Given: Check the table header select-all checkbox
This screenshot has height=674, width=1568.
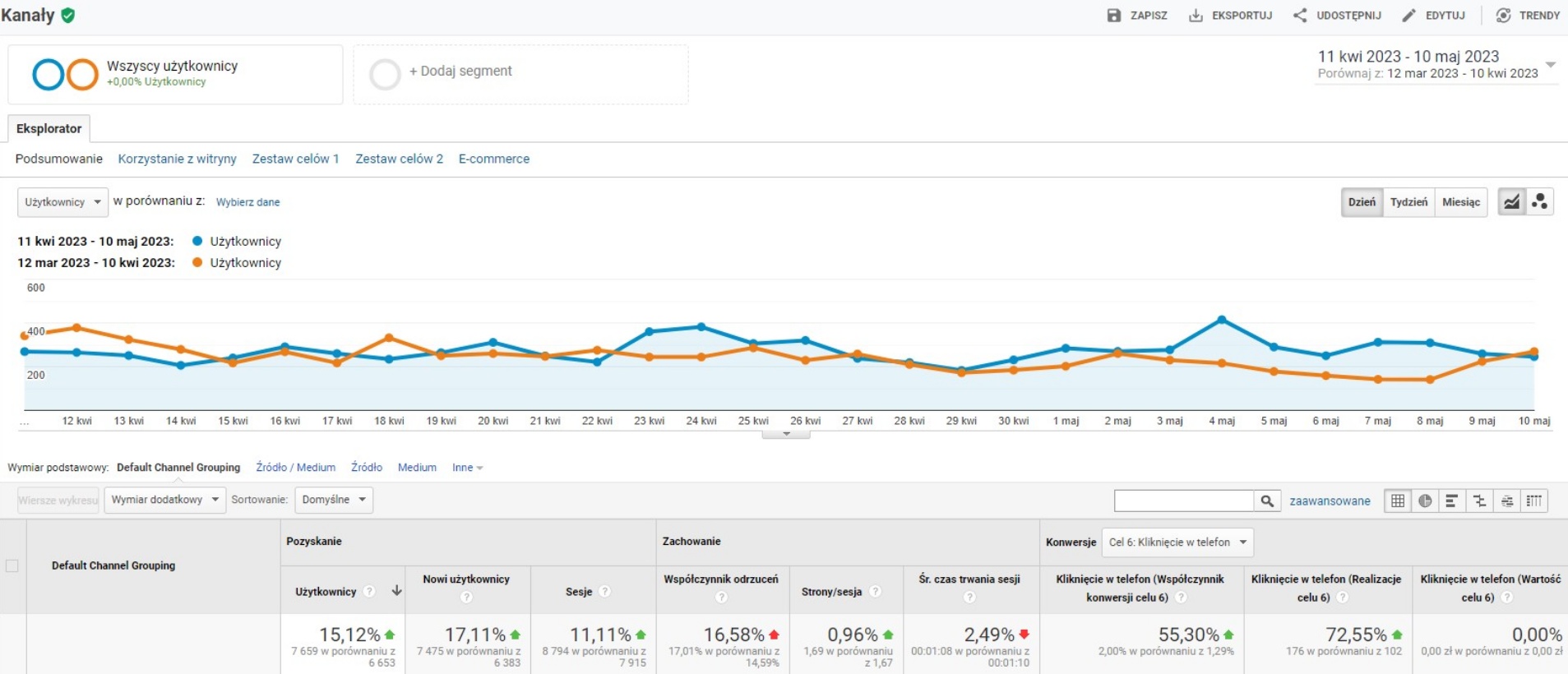Looking at the screenshot, I should pos(12,566).
